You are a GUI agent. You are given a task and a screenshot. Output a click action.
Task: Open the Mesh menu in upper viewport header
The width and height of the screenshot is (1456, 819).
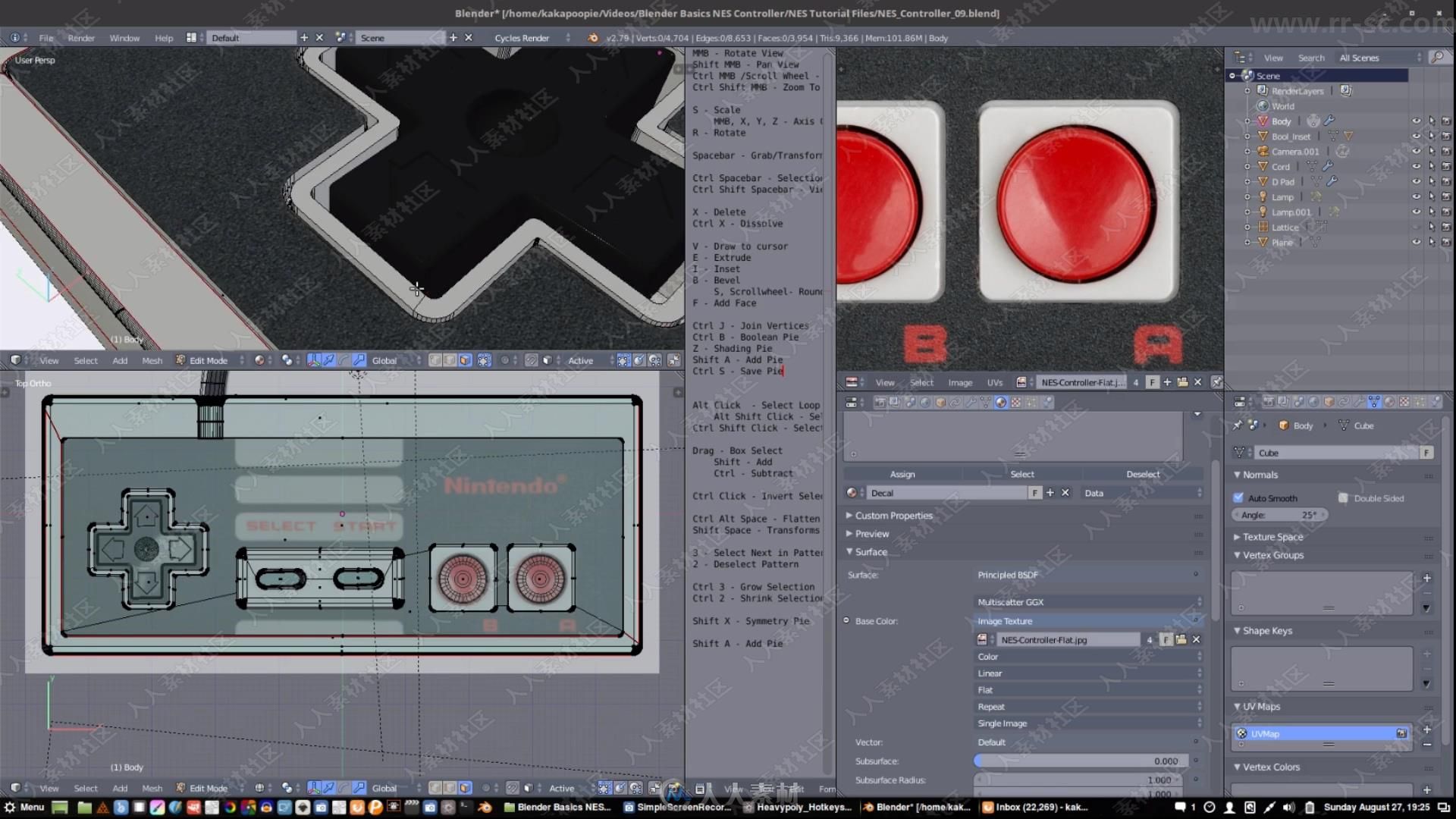152,360
